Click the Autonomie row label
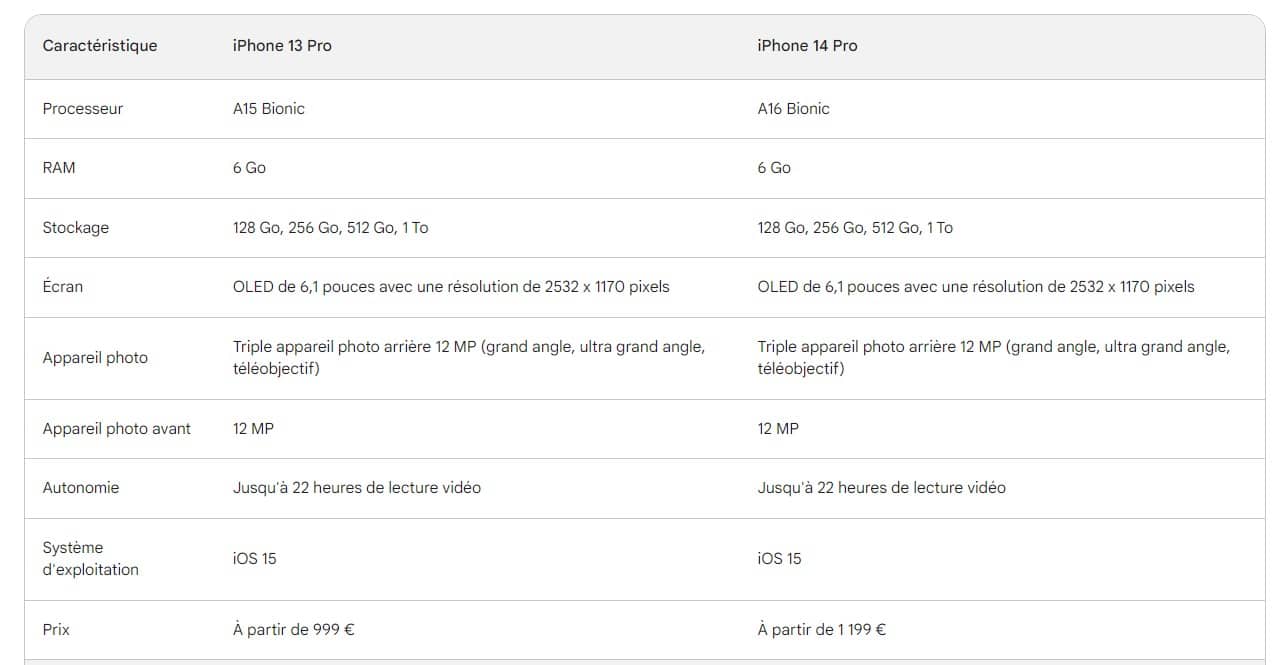The width and height of the screenshot is (1284, 665). (x=81, y=488)
